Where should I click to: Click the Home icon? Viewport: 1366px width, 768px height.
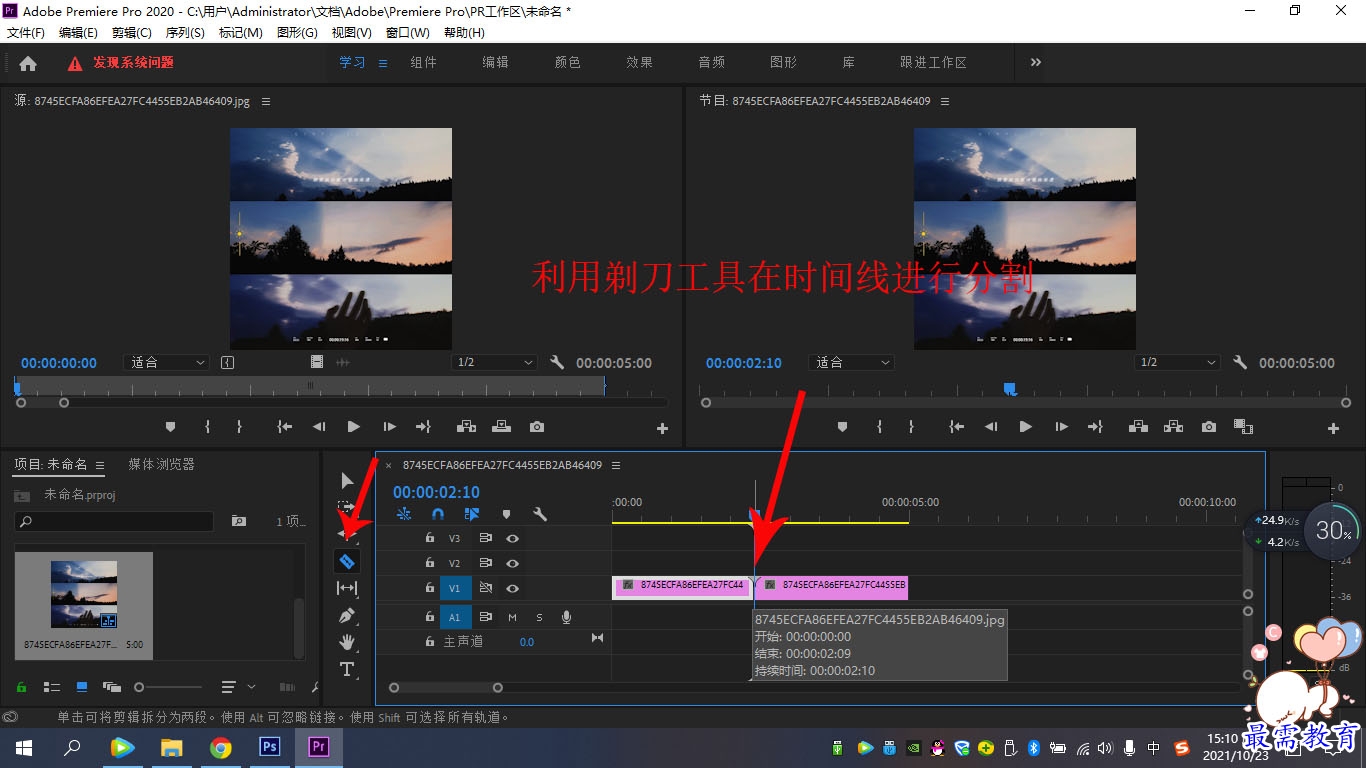pyautogui.click(x=28, y=63)
